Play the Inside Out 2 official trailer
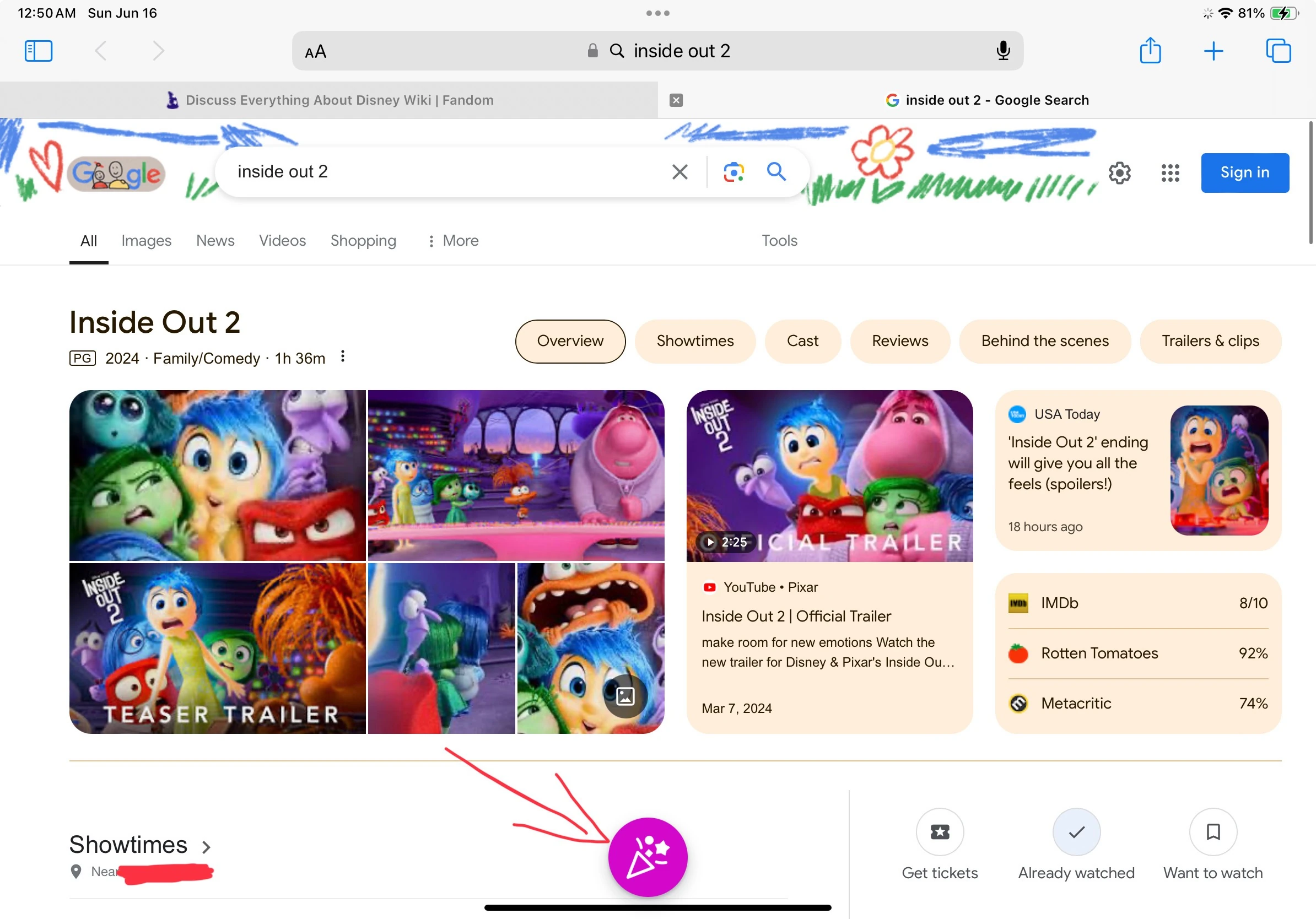 pos(829,475)
